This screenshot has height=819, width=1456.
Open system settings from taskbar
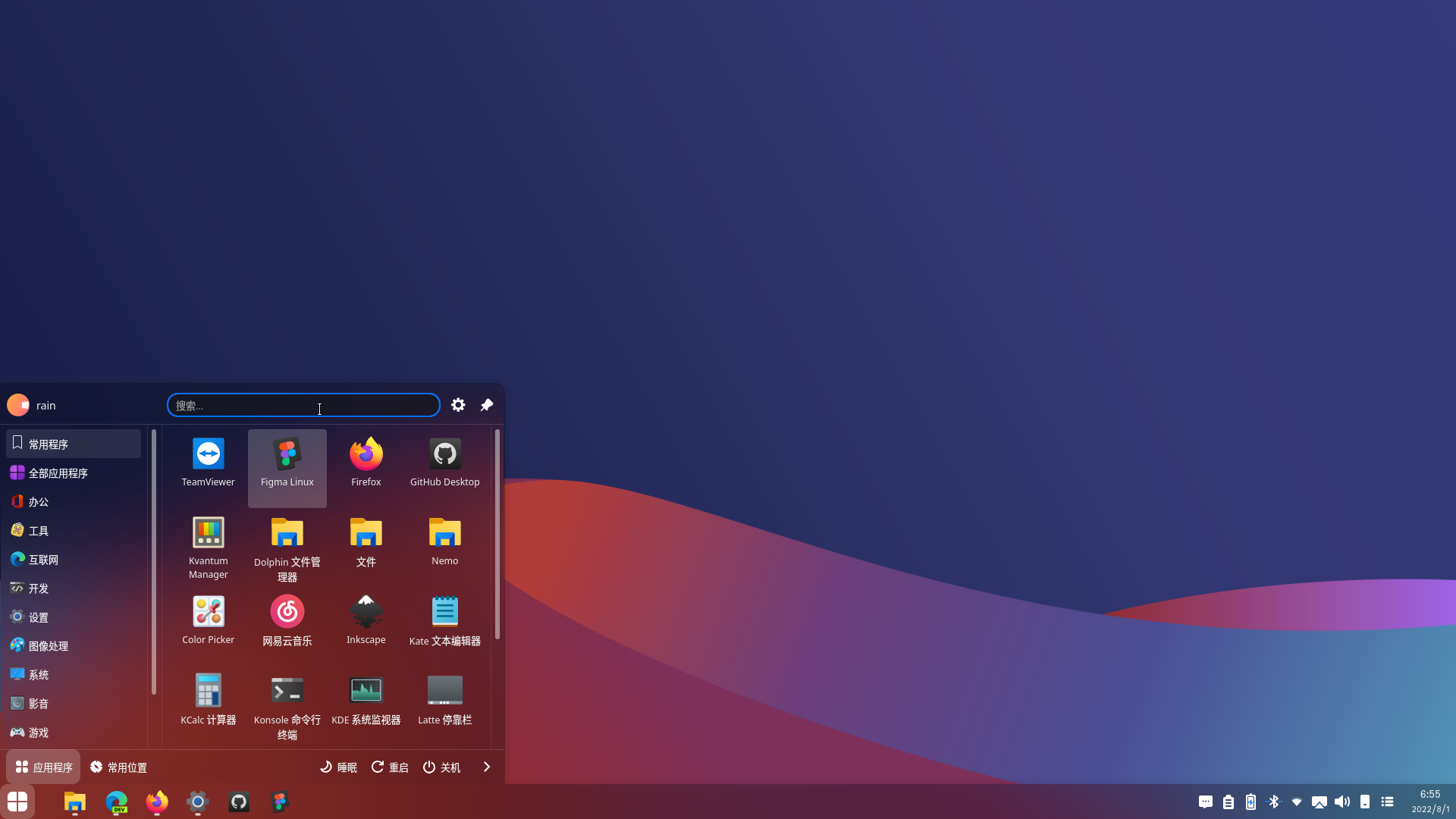[197, 802]
